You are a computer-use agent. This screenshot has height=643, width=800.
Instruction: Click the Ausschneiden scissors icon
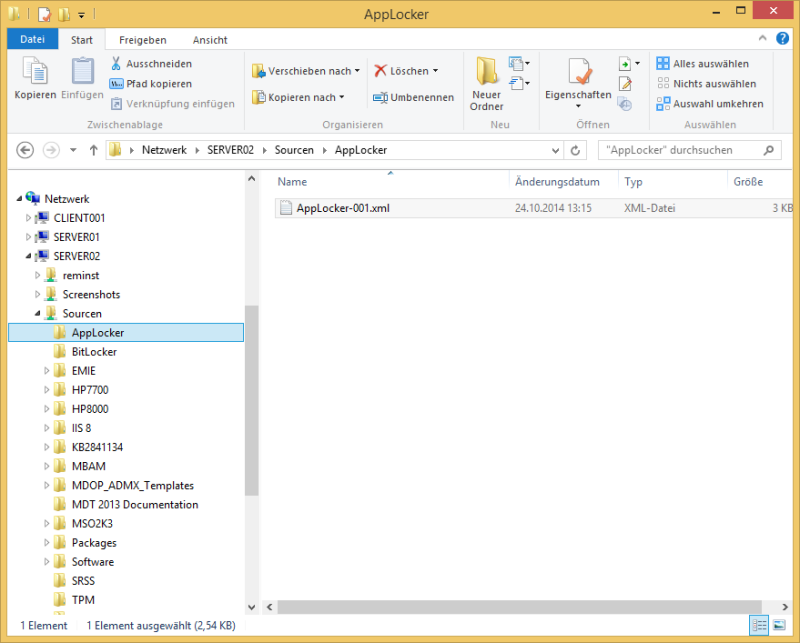pyautogui.click(x=117, y=63)
